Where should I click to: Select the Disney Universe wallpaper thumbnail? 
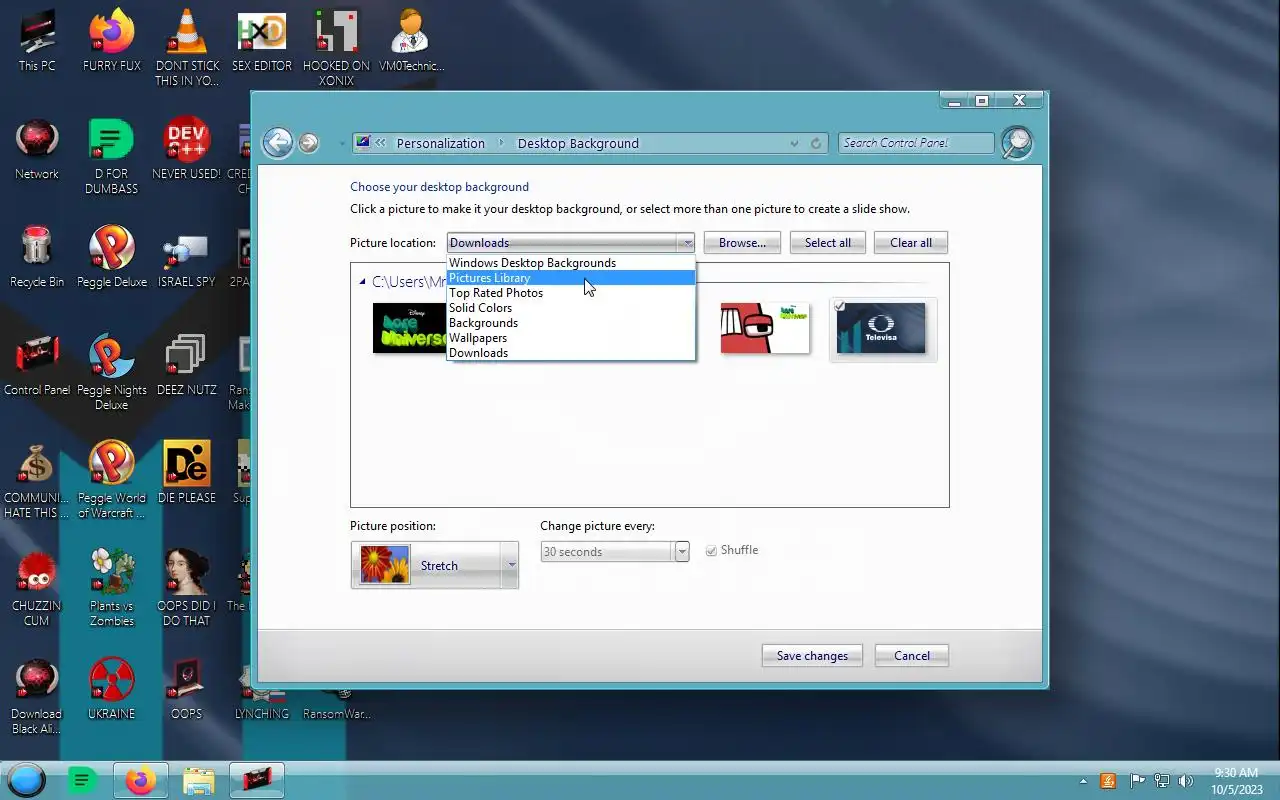[x=410, y=329]
